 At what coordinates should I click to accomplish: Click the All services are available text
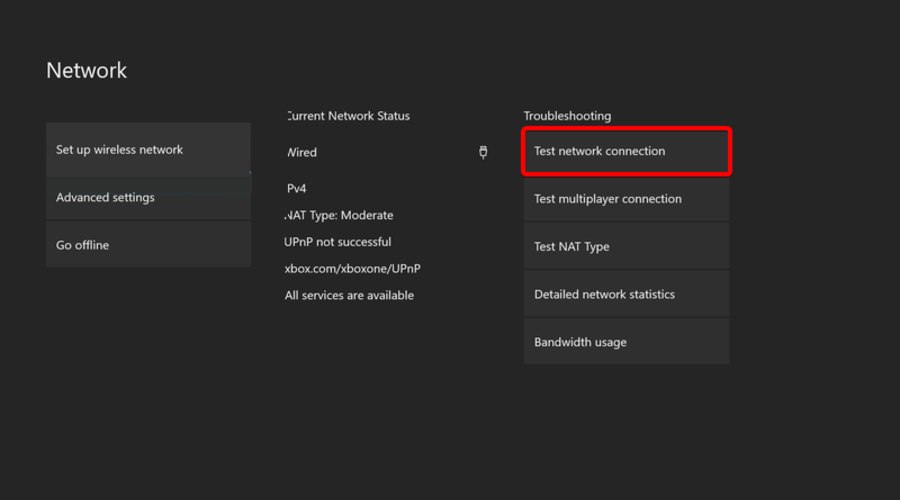[x=349, y=296]
